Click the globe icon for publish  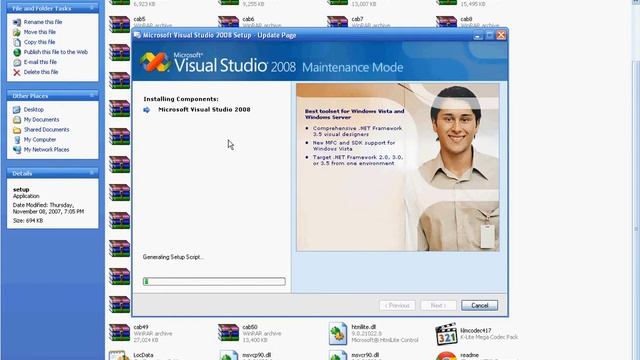pyautogui.click(x=17, y=52)
